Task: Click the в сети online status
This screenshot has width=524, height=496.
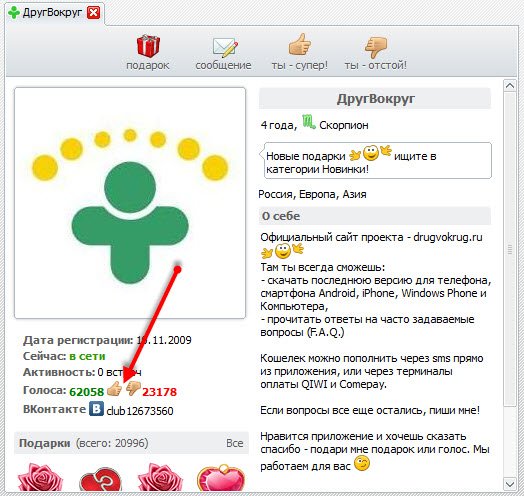Action: click(x=87, y=356)
